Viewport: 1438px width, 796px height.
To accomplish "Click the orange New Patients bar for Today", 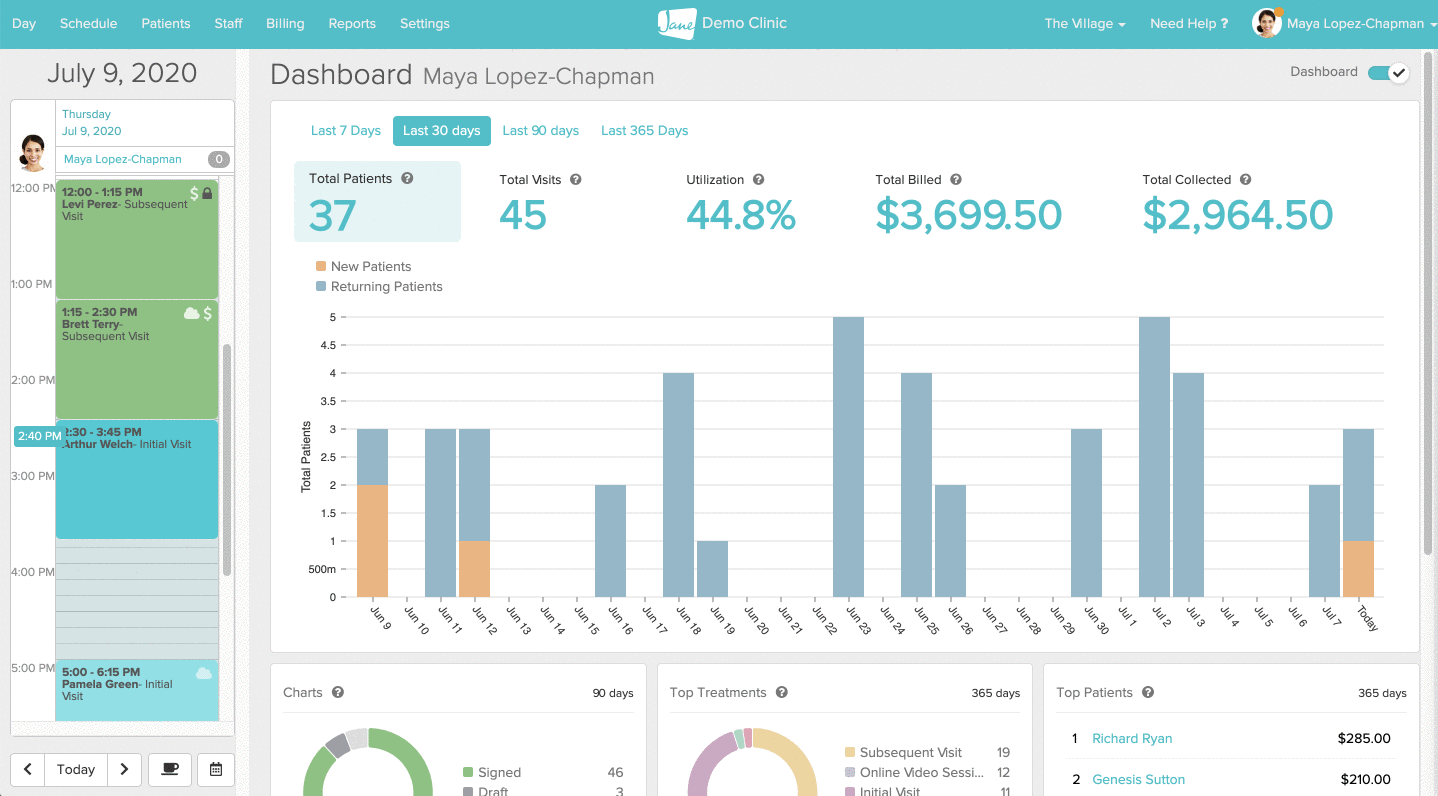I will pos(1358,569).
